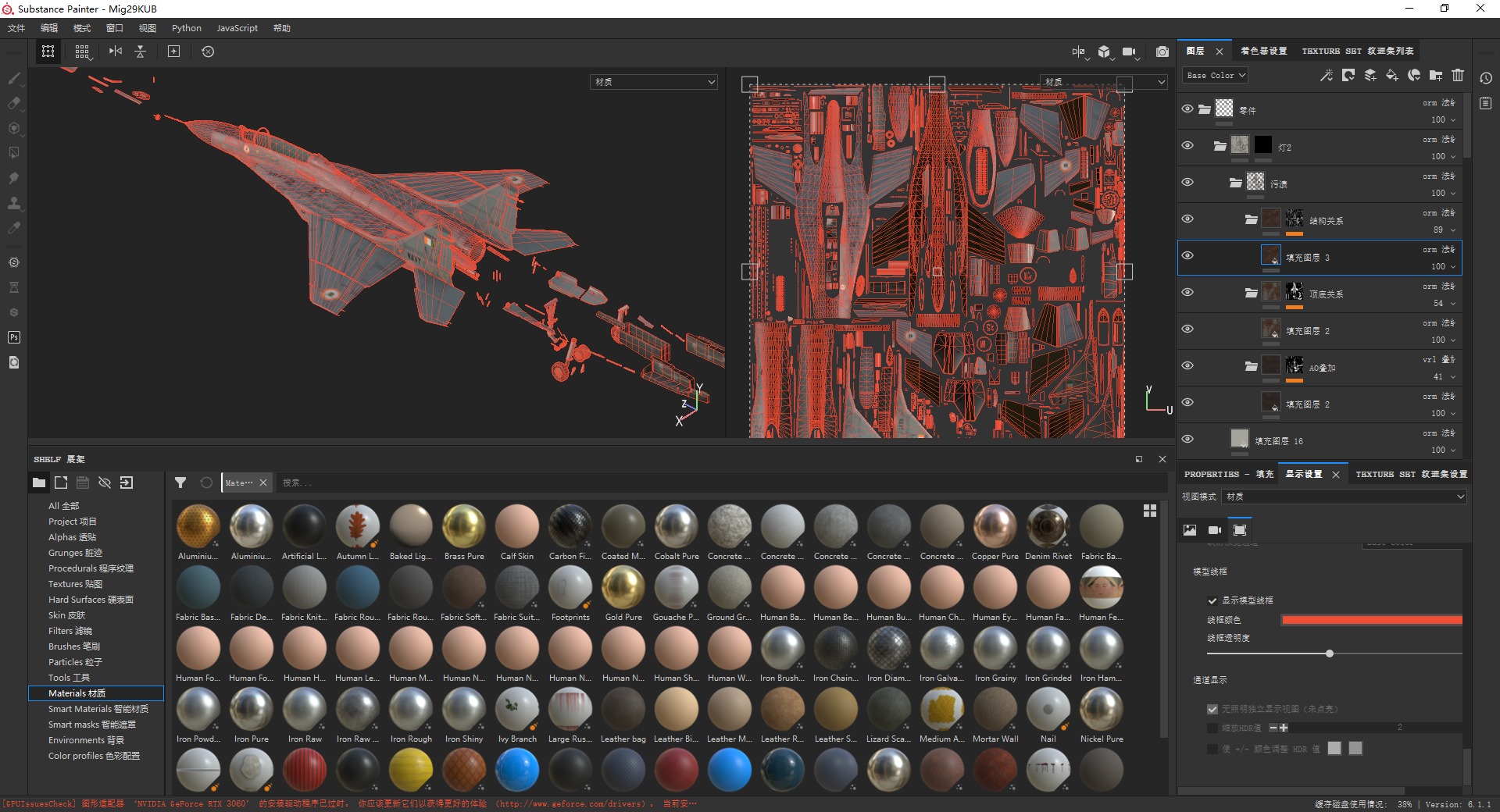
Task: Click the reset transform icon
Action: pos(208,52)
